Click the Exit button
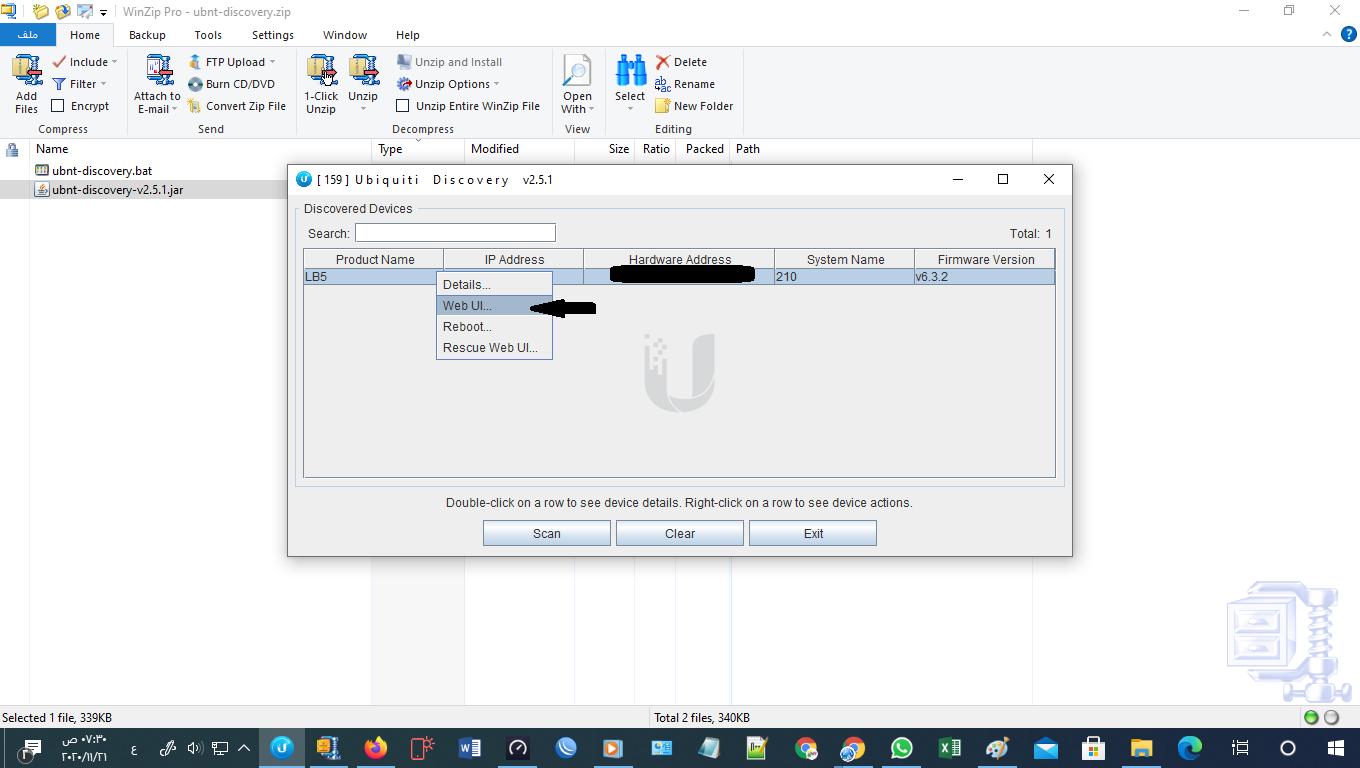This screenshot has width=1360, height=768. [813, 534]
